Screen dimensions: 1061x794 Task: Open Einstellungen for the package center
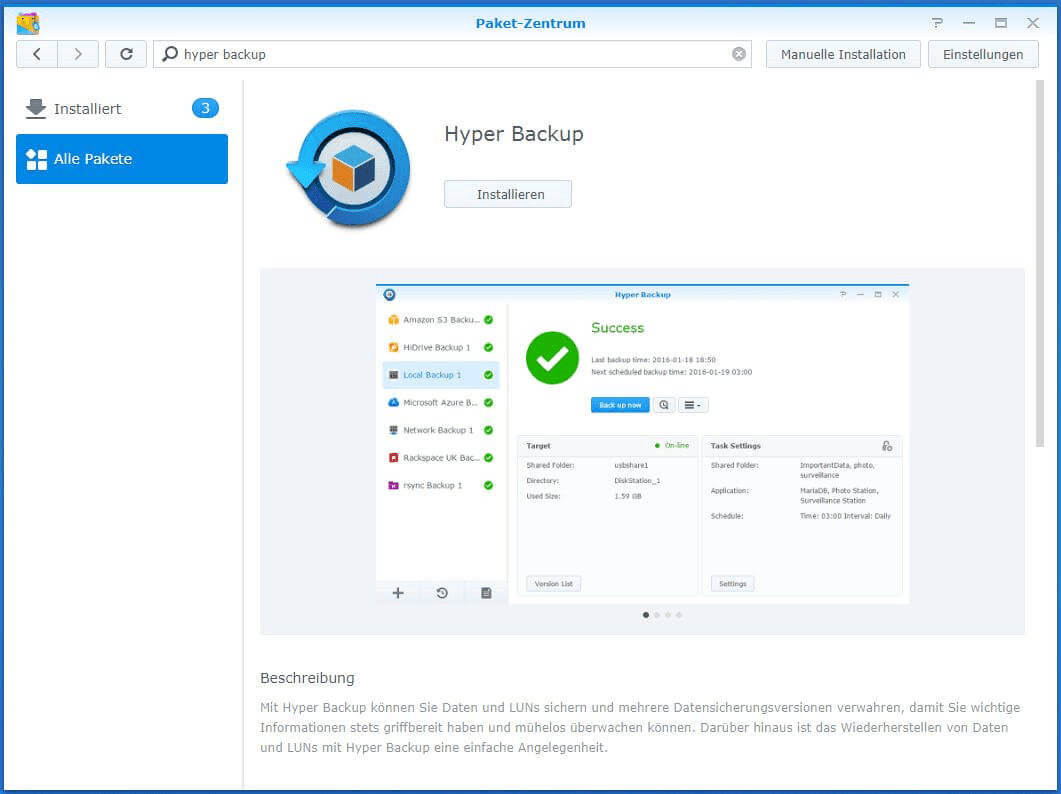click(x=983, y=54)
